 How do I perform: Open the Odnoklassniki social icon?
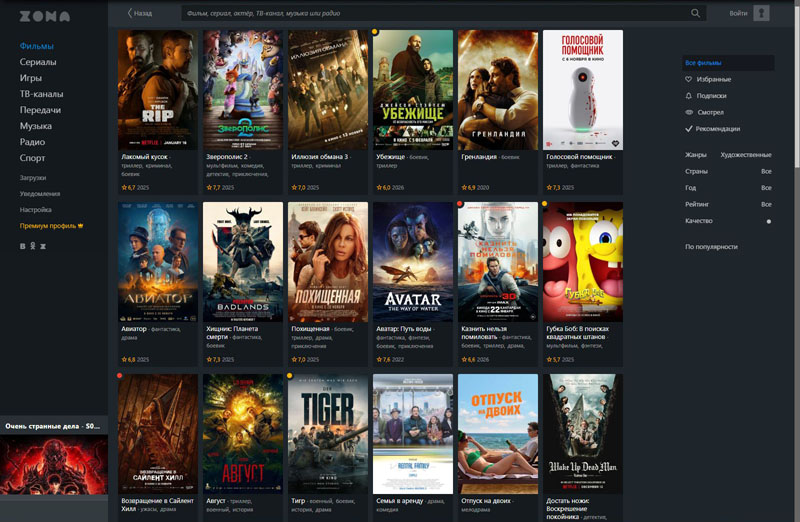click(33, 245)
